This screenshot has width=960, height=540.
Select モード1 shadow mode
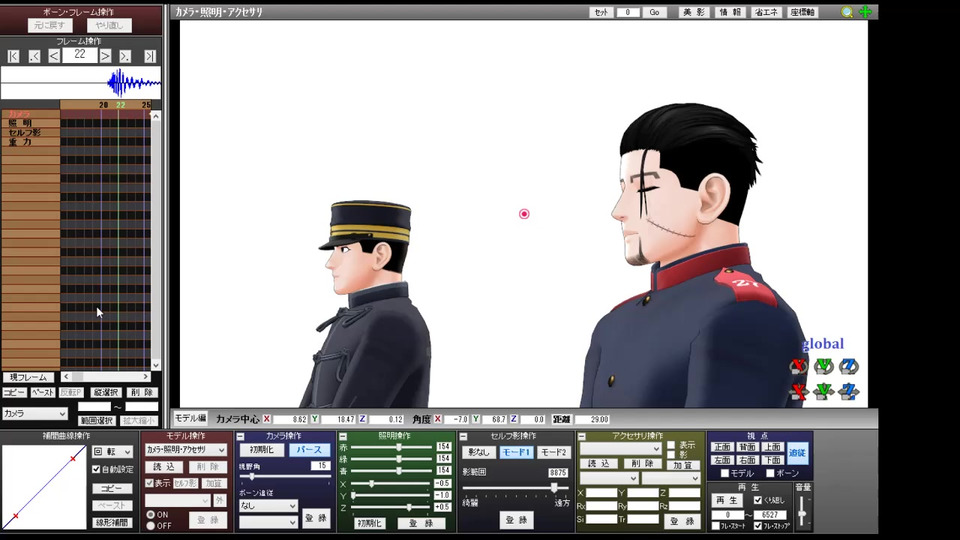[516, 452]
